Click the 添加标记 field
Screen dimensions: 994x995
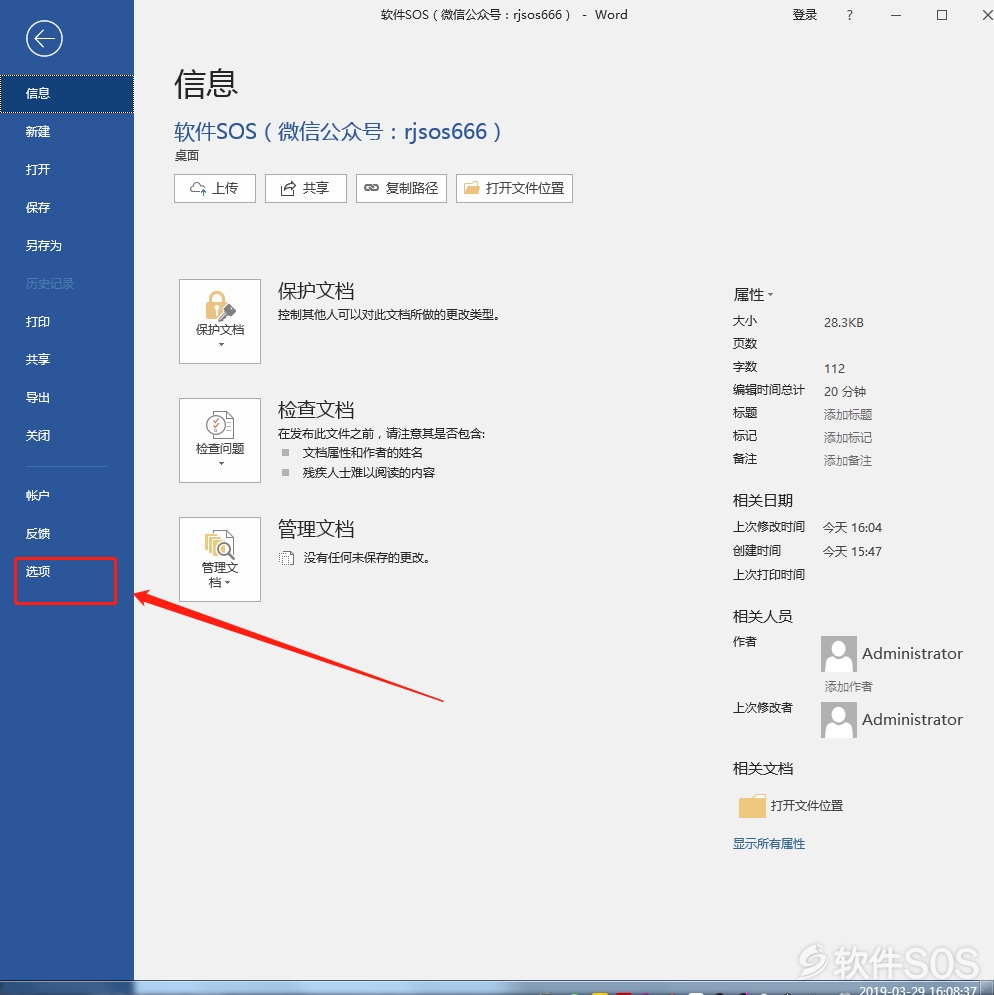[848, 438]
